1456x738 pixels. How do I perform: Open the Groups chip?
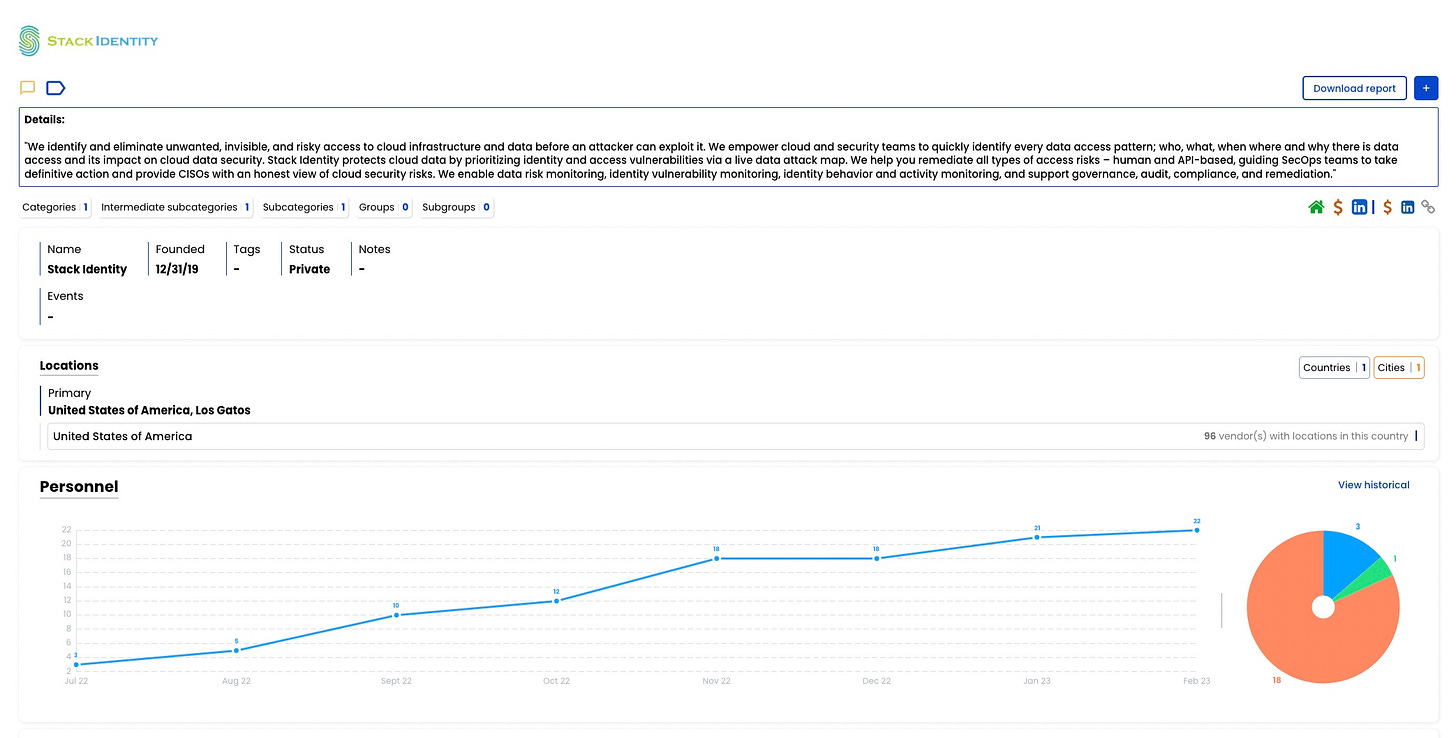384,207
